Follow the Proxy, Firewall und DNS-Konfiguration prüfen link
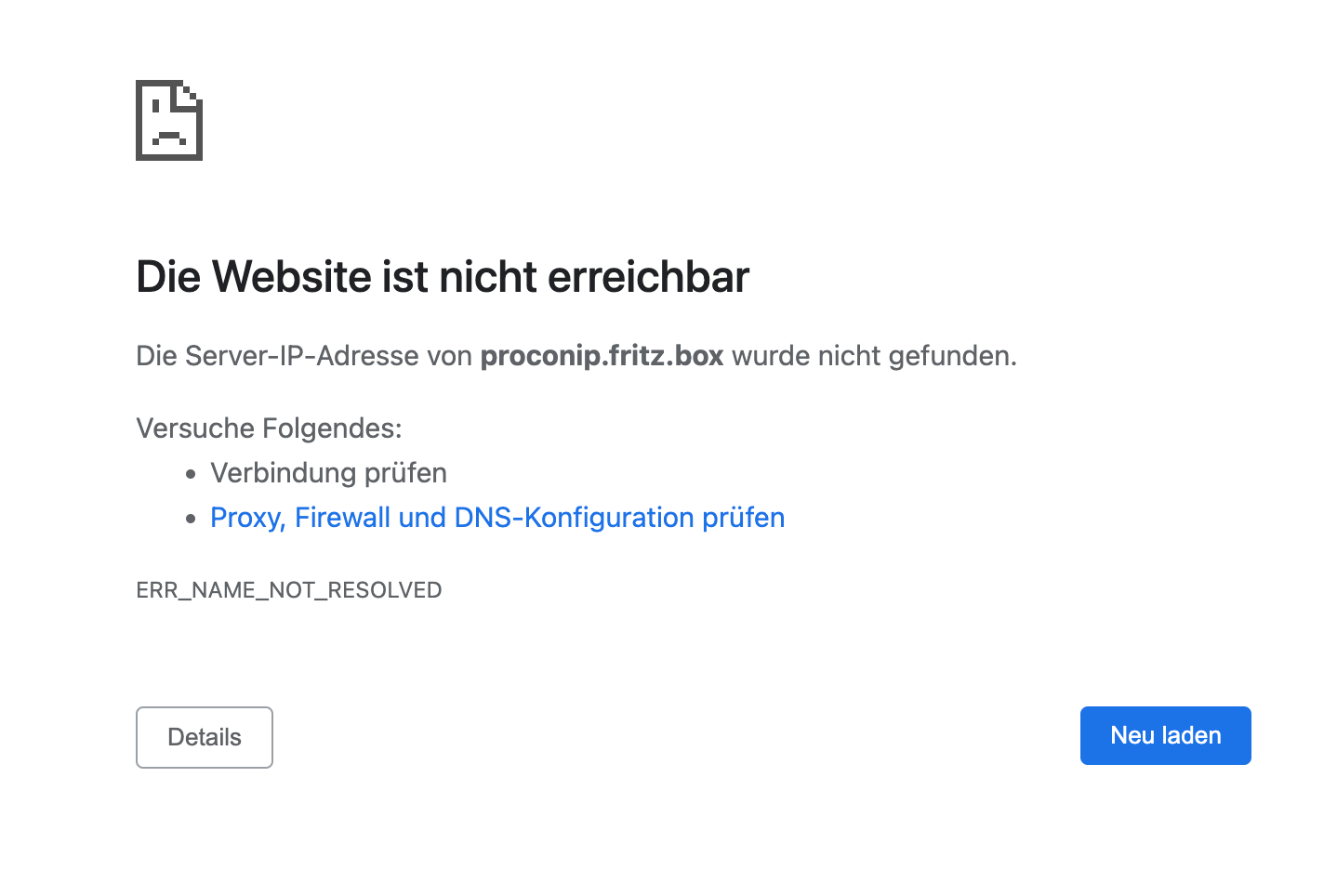The image size is (1337, 896). click(497, 517)
